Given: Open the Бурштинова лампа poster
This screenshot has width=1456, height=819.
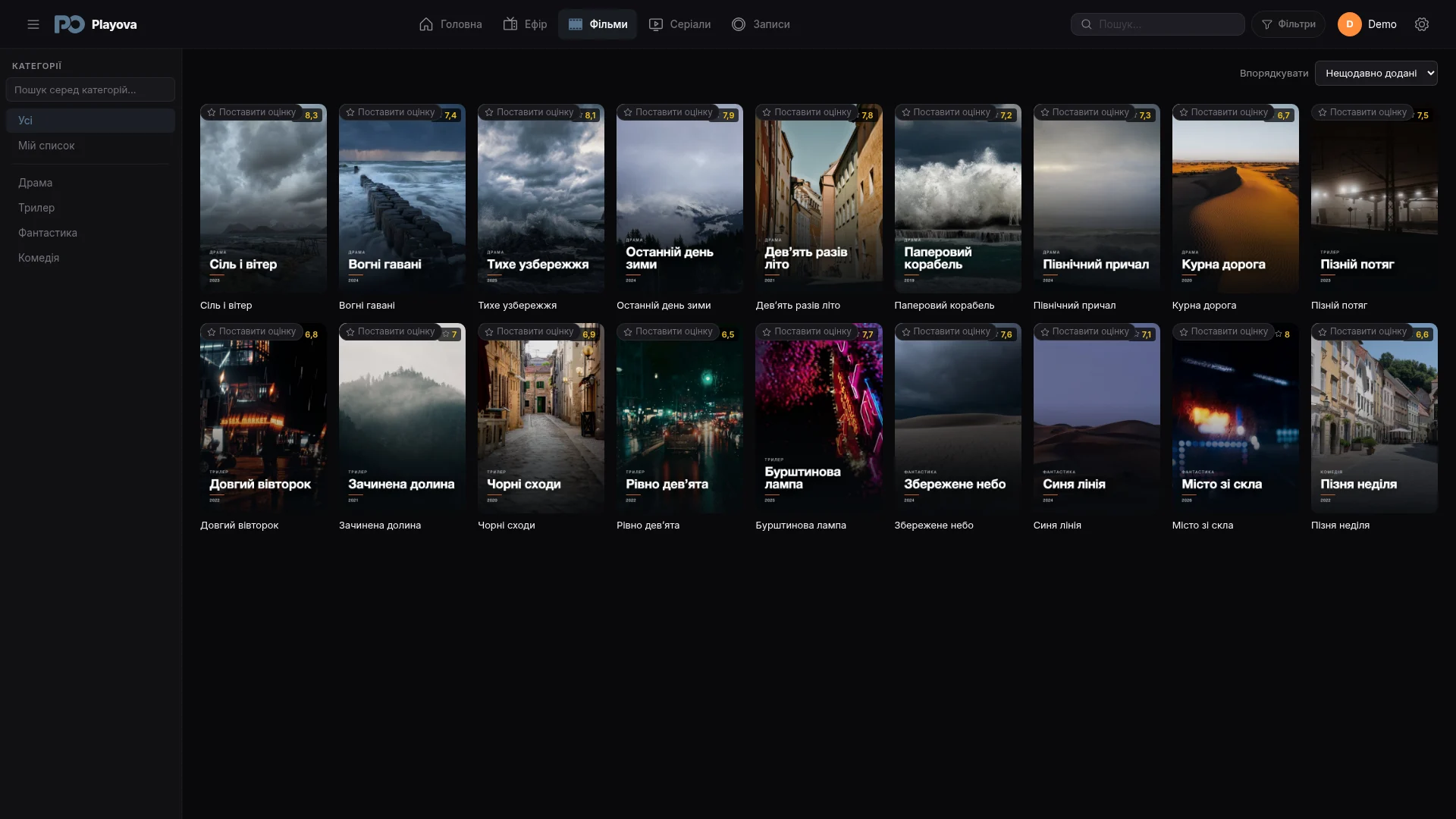Looking at the screenshot, I should 819,419.
